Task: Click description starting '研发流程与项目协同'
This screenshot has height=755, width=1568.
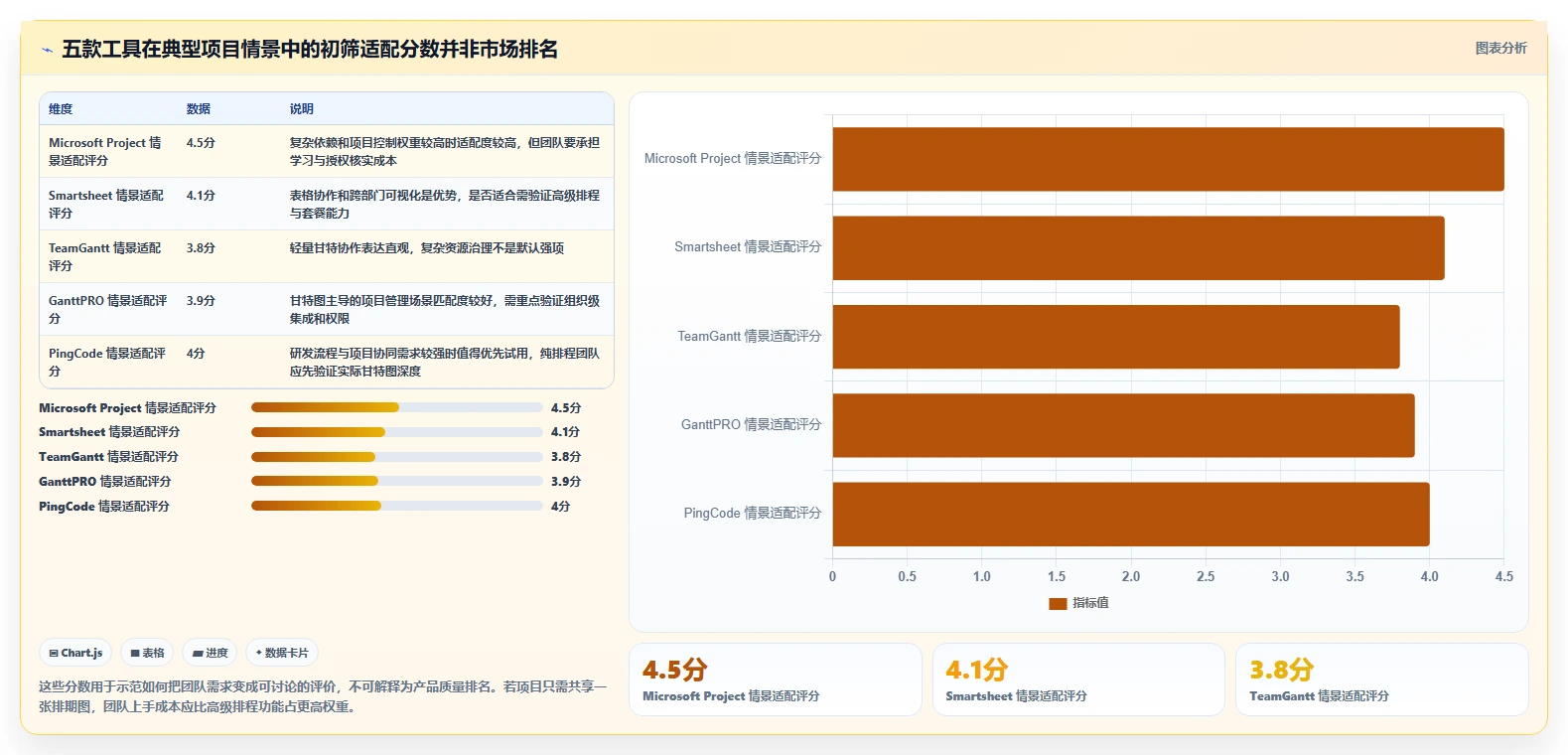Action: [x=445, y=362]
